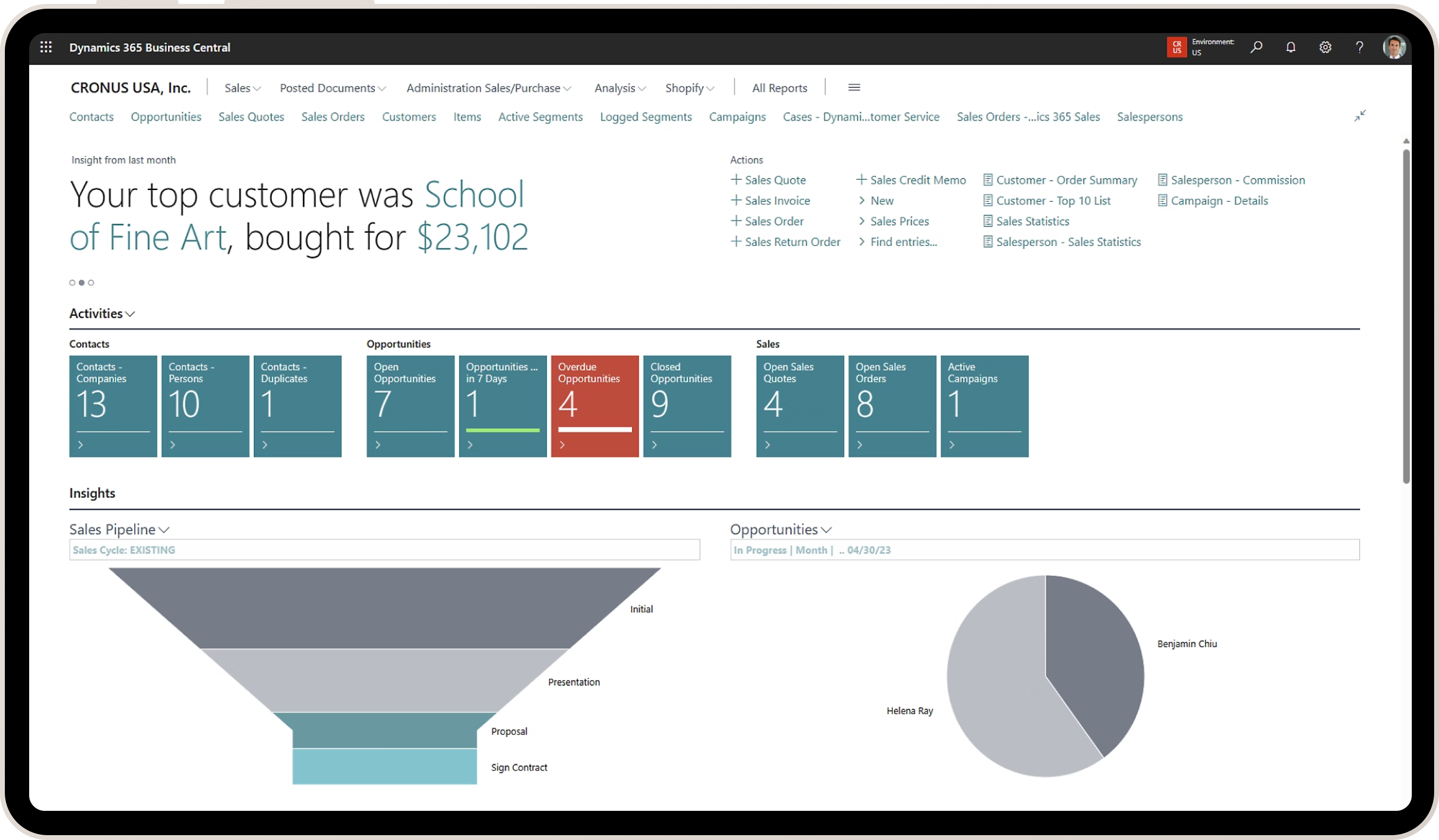This screenshot has height=840, width=1439.
Task: Expand the Sales dropdown menu
Action: [x=242, y=88]
